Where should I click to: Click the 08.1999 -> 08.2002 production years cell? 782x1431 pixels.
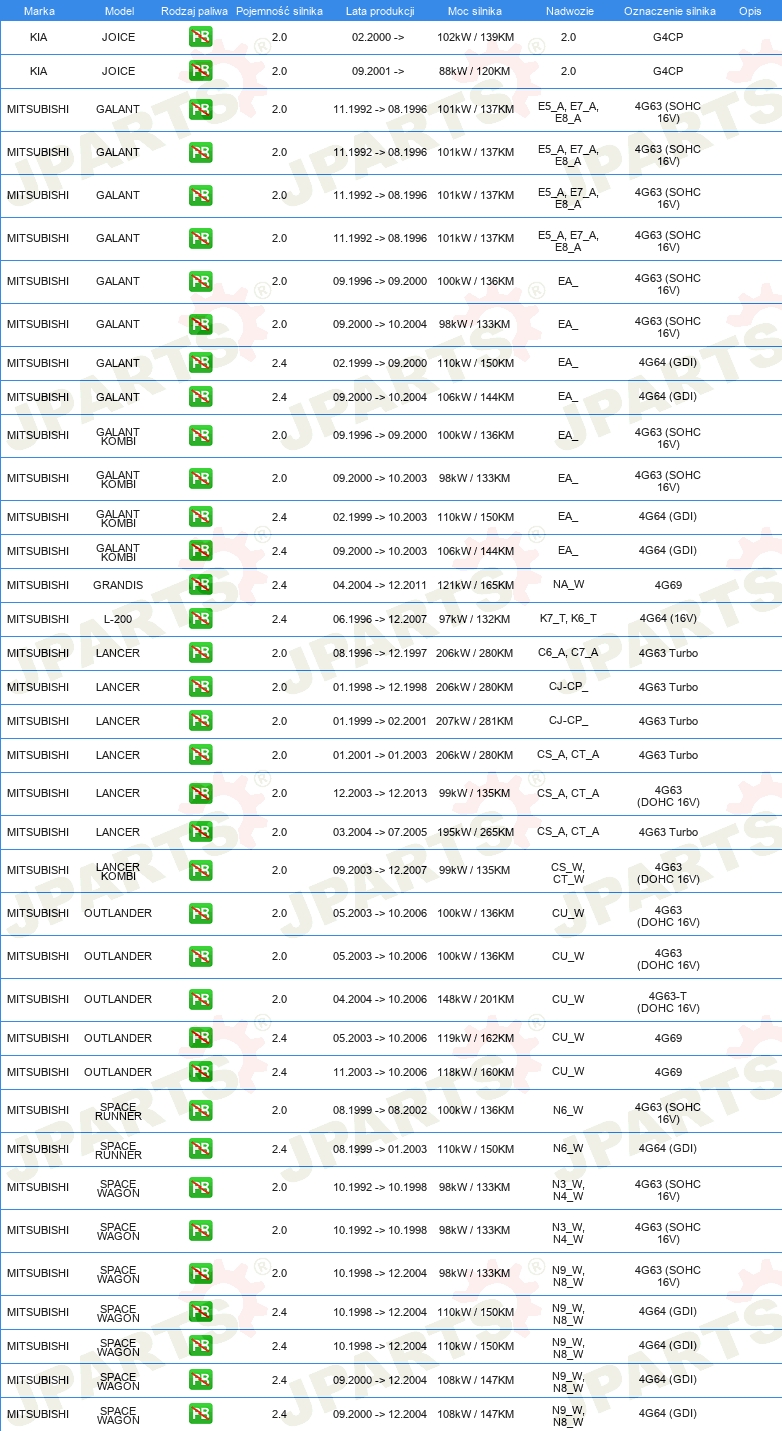click(380, 1111)
